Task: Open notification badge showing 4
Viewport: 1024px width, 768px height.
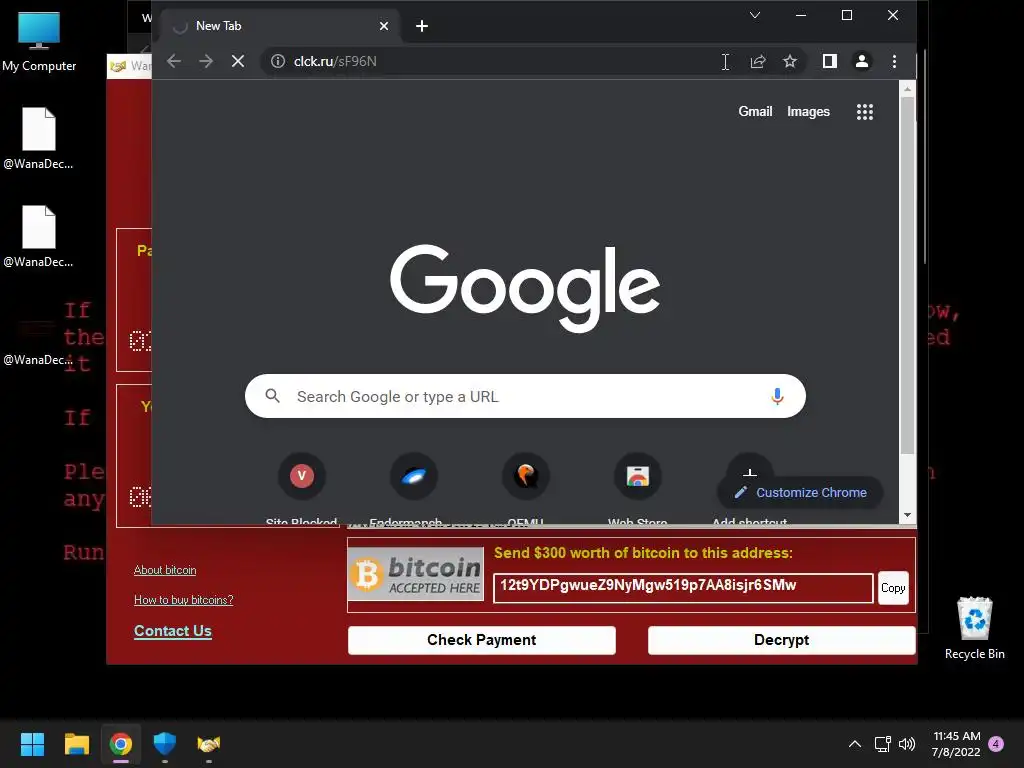Action: click(996, 744)
